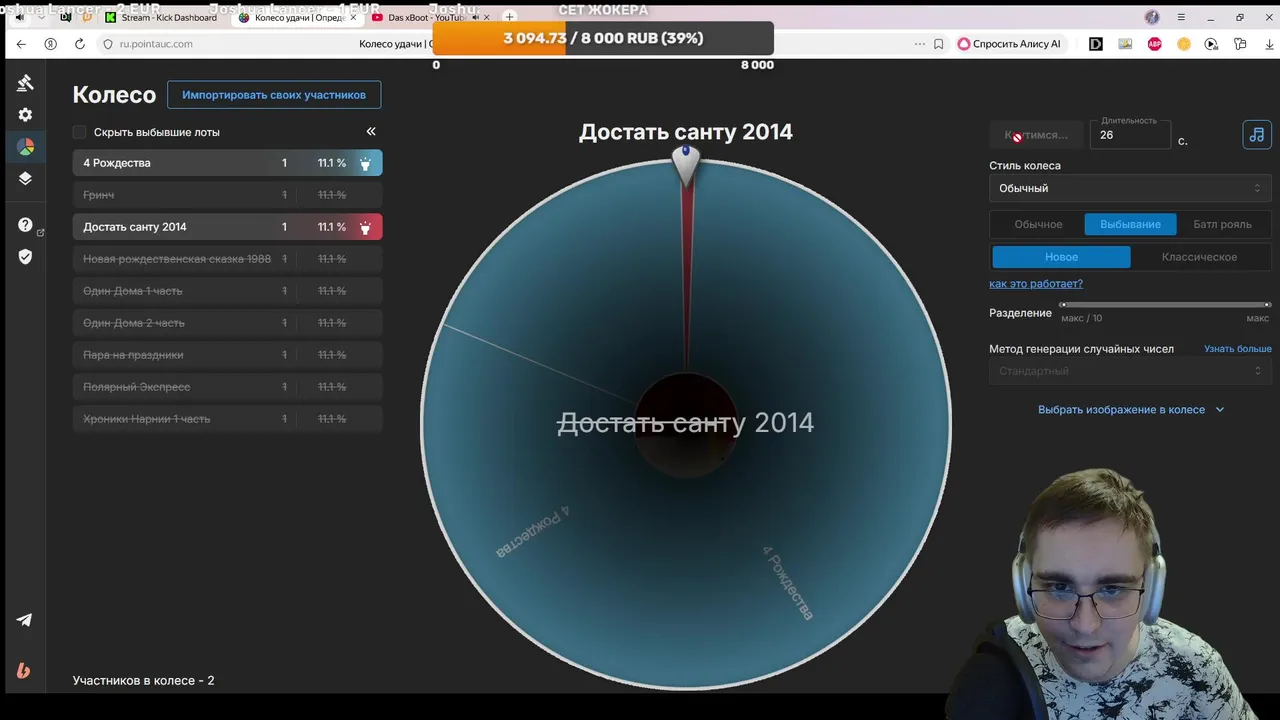
Task: Focus the Длительность duration field
Action: click(x=1130, y=135)
